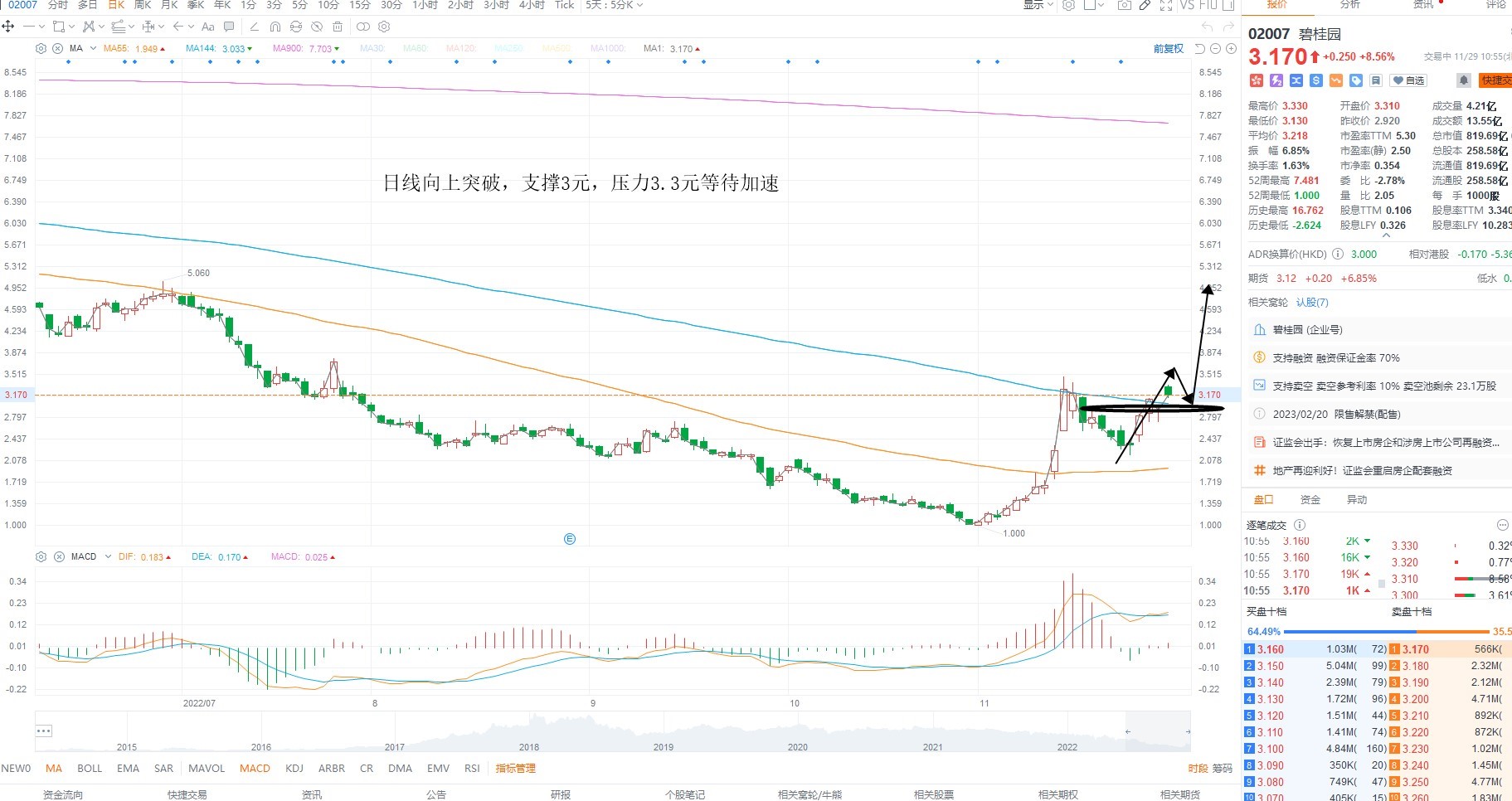Click the ADR info circle icon
Image resolution: width=1512 pixels, height=801 pixels.
pyautogui.click(x=1338, y=255)
